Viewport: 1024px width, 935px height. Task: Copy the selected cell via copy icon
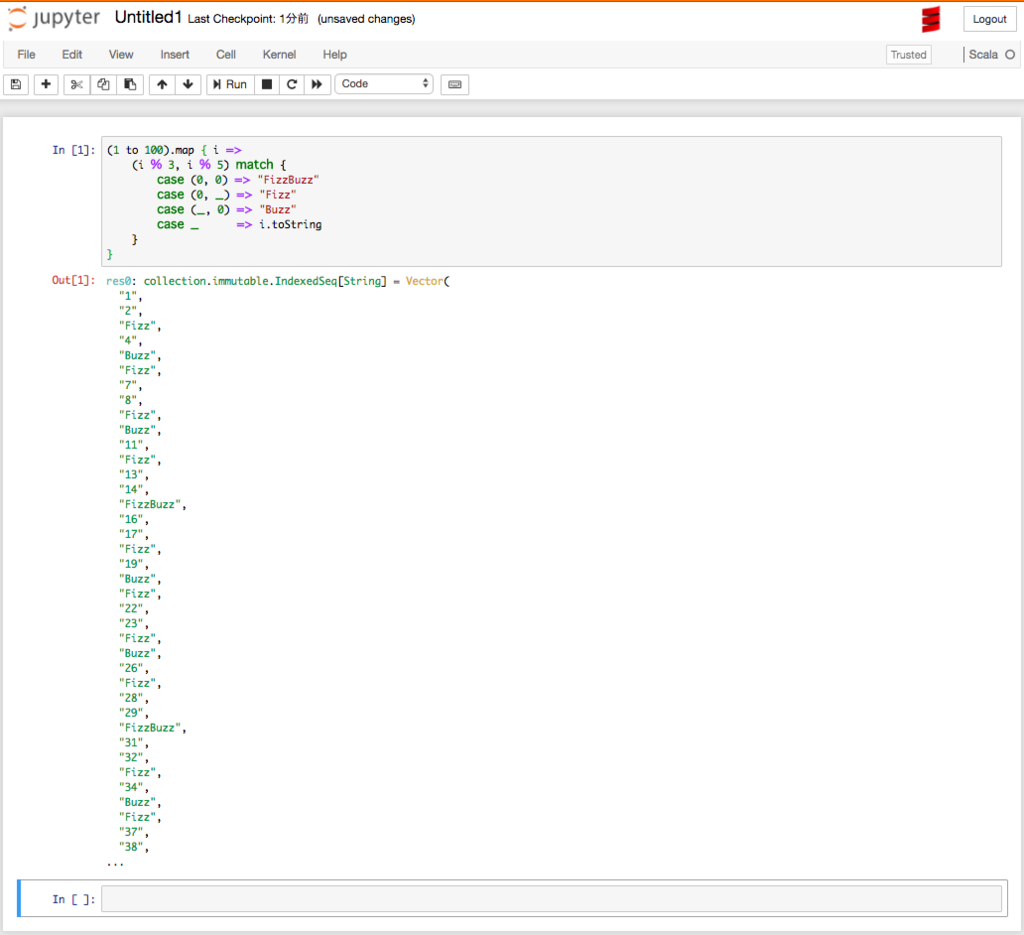click(102, 84)
